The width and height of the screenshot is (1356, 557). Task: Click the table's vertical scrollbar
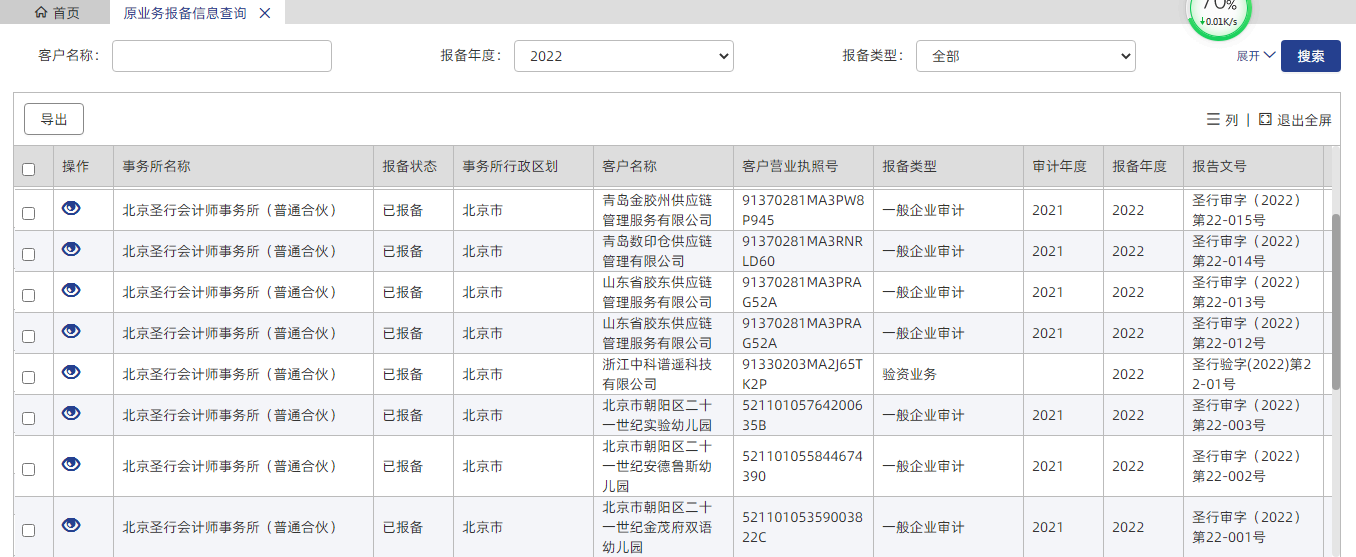(1336, 300)
